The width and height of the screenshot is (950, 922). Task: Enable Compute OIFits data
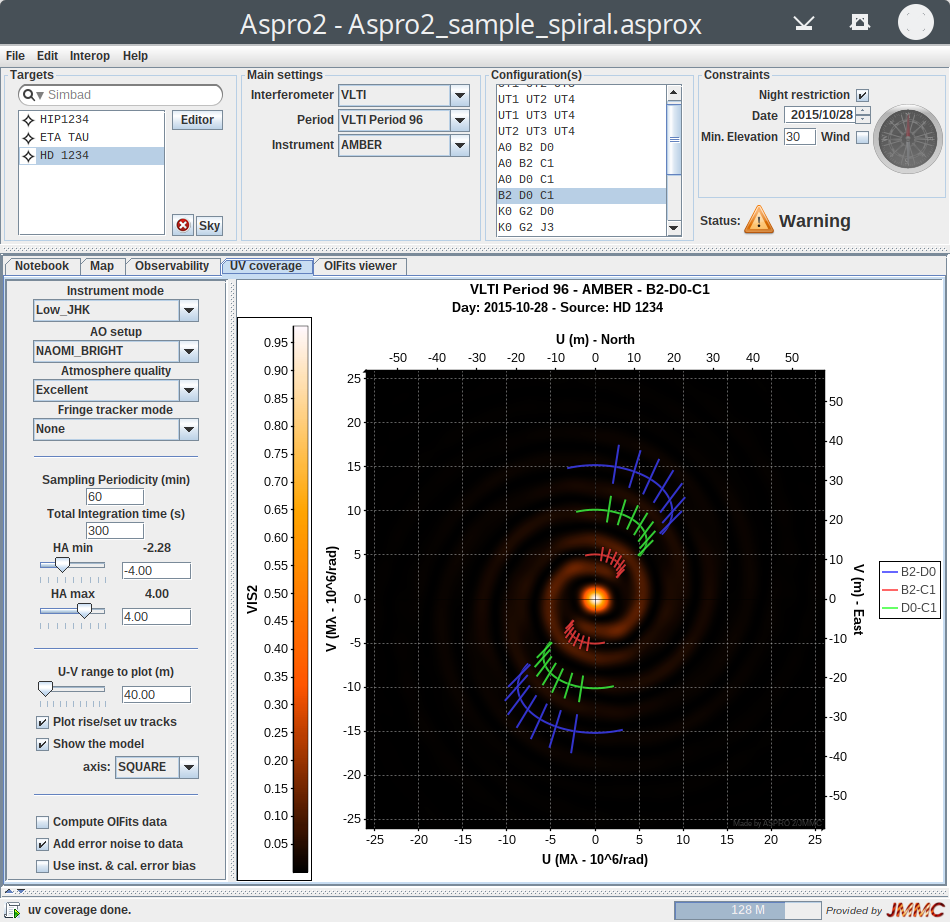[42, 822]
